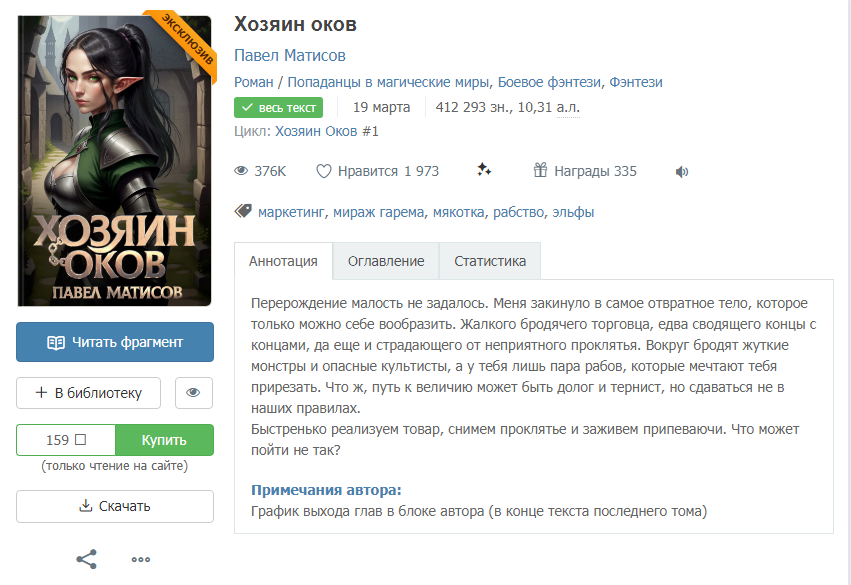This screenshot has width=851, height=585.
Task: Toggle the eye watch button next to library
Action: point(194,393)
